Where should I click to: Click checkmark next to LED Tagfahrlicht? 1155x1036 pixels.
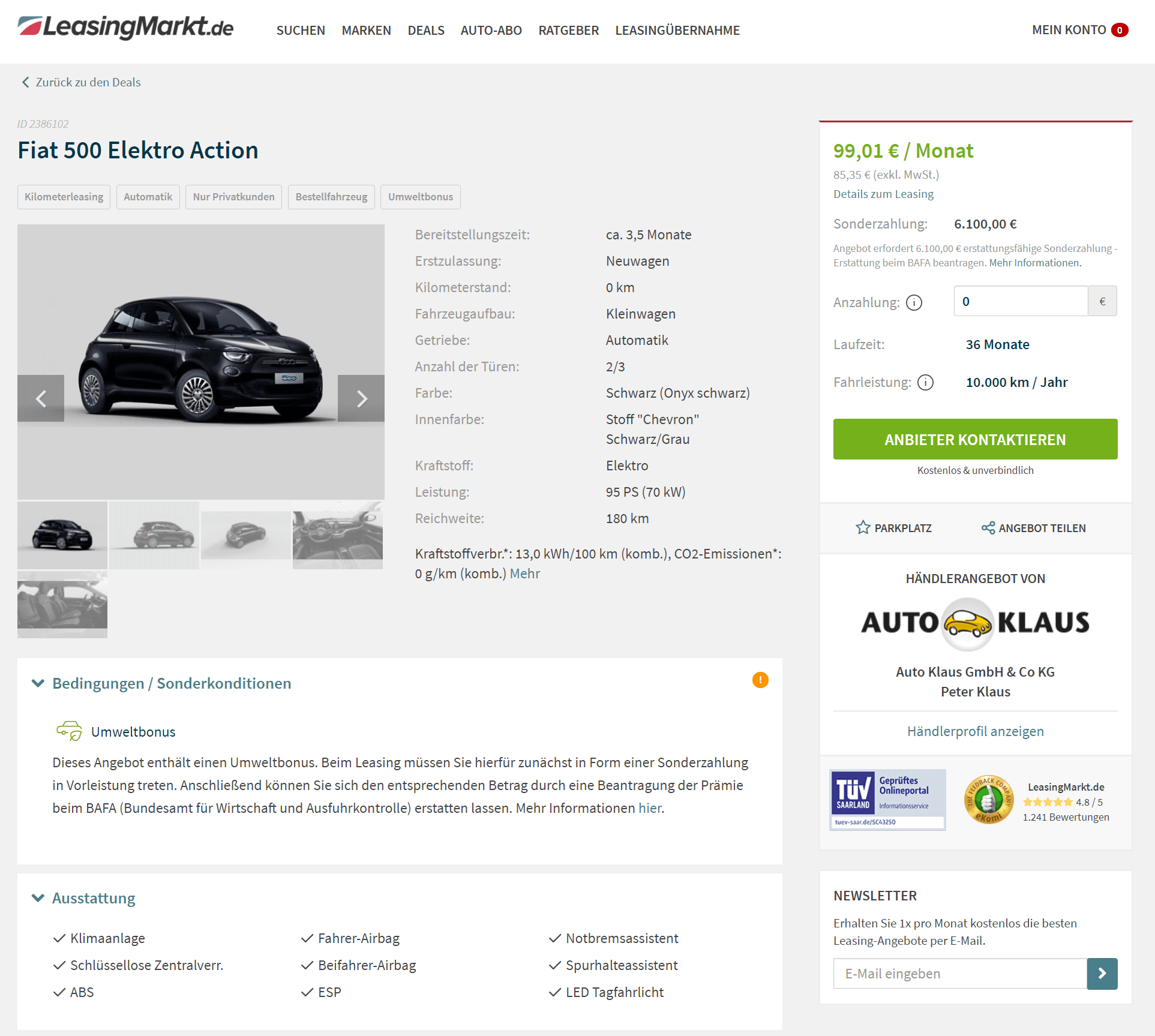554,992
